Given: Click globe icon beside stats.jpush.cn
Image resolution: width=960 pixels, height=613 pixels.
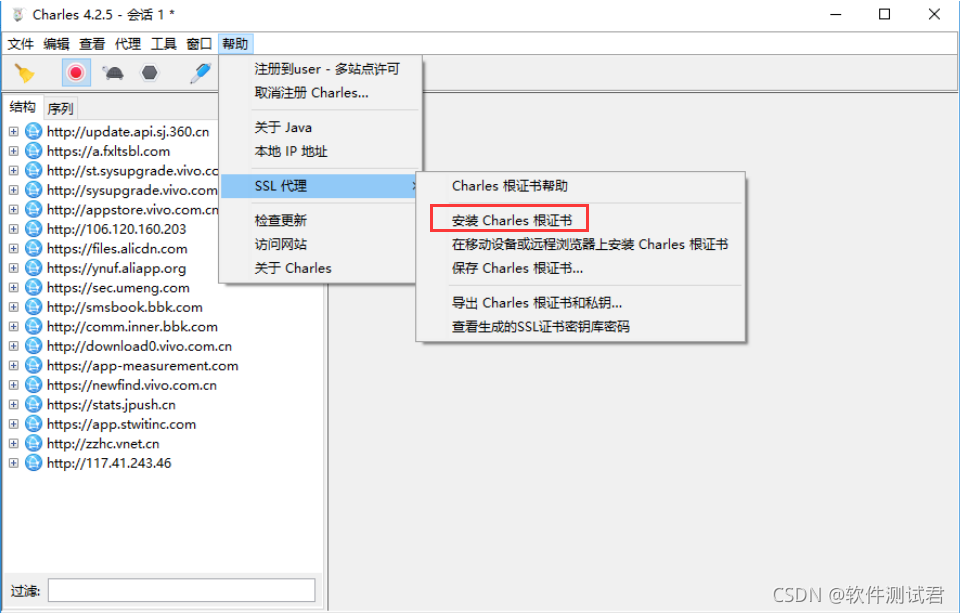Looking at the screenshot, I should [34, 405].
